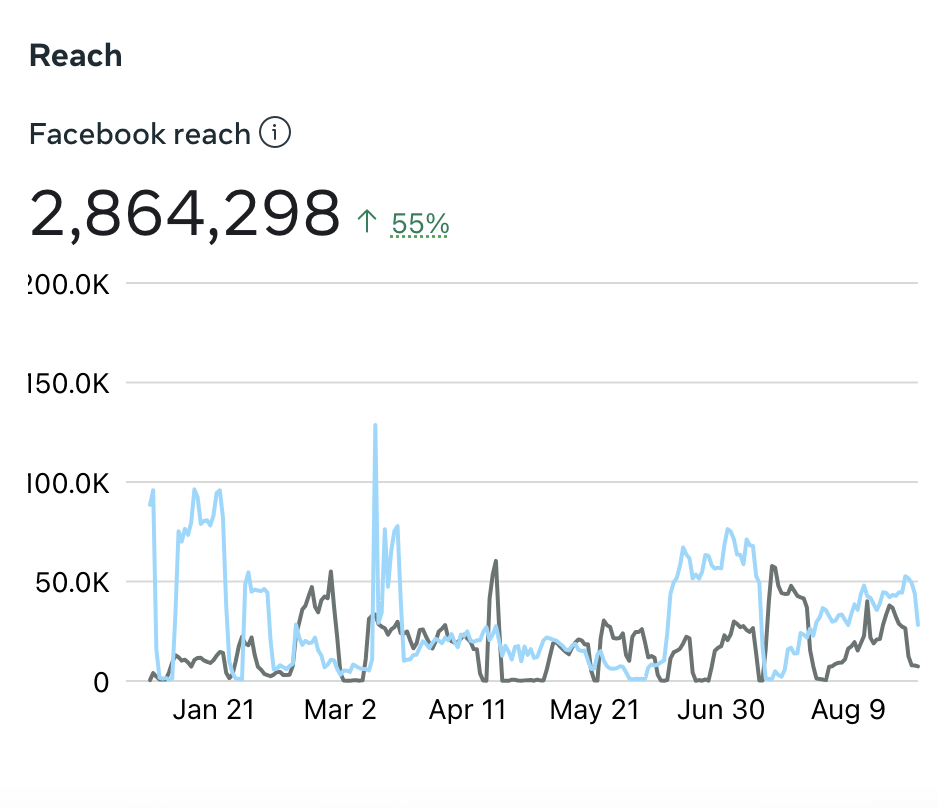Click the tallest light blue spike's peak
This screenshot has height=808, width=938.
(x=375, y=425)
